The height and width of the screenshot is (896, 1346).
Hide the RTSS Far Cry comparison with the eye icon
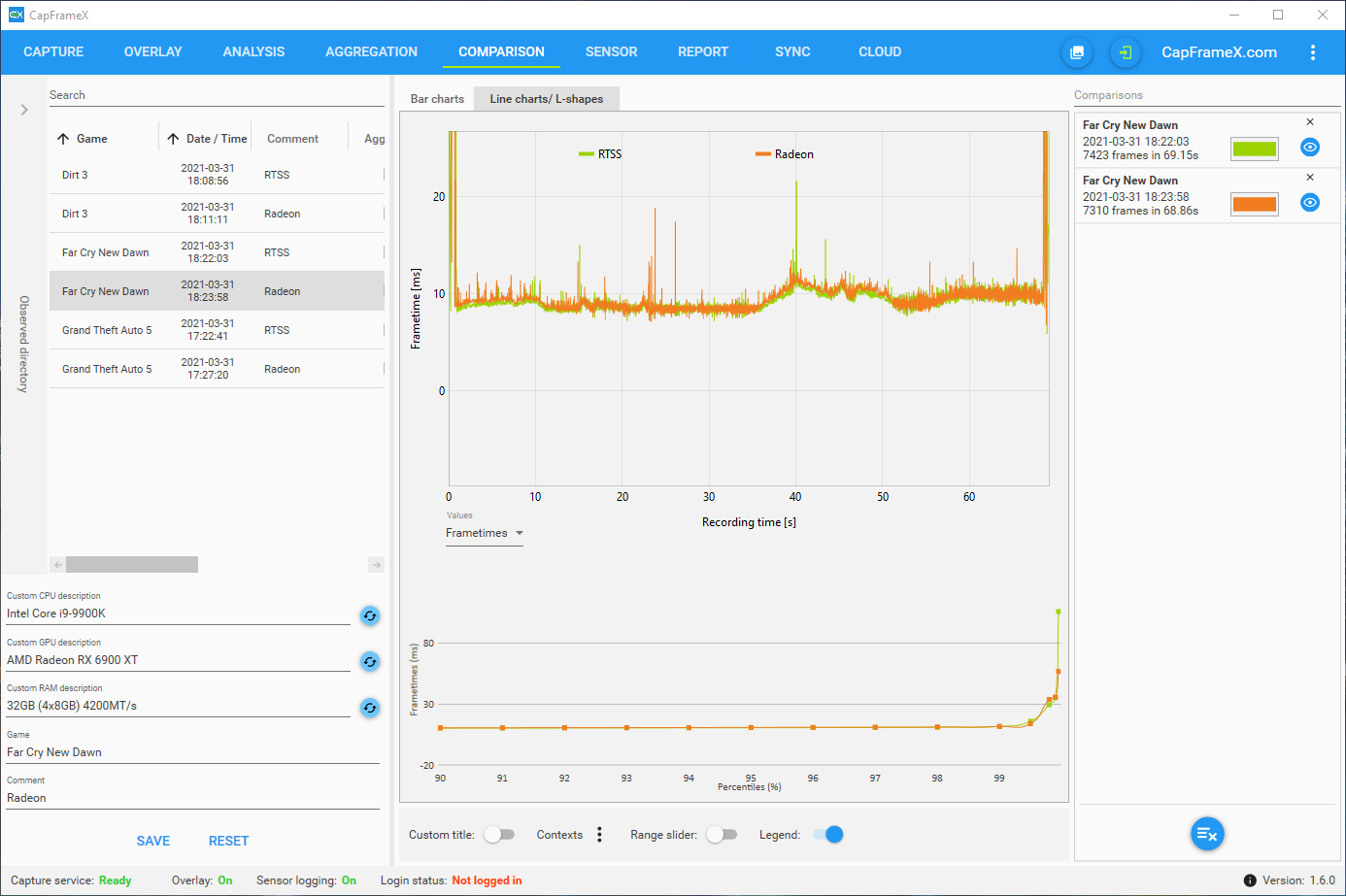pyautogui.click(x=1310, y=148)
